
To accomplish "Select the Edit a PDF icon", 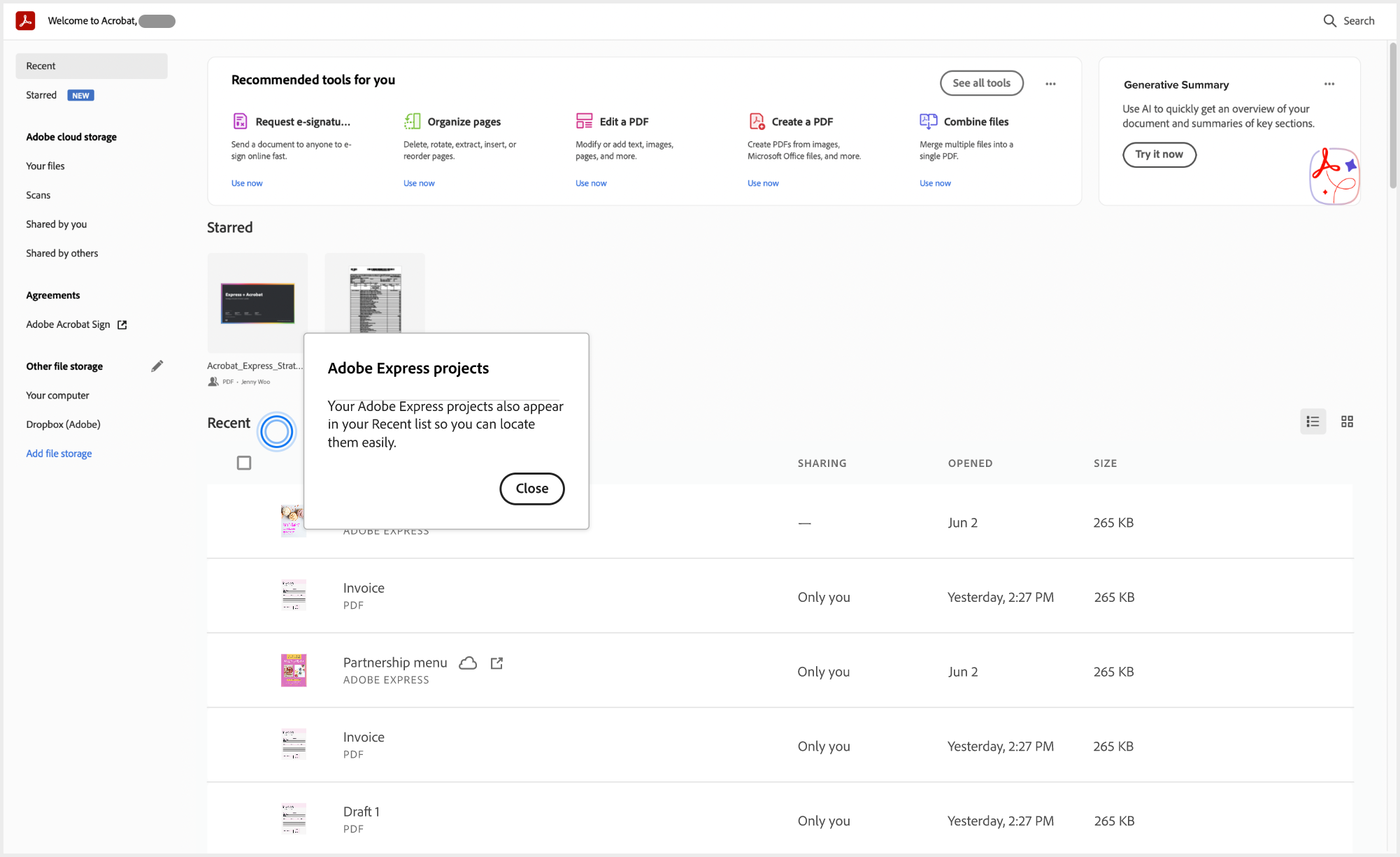I will click(x=585, y=121).
